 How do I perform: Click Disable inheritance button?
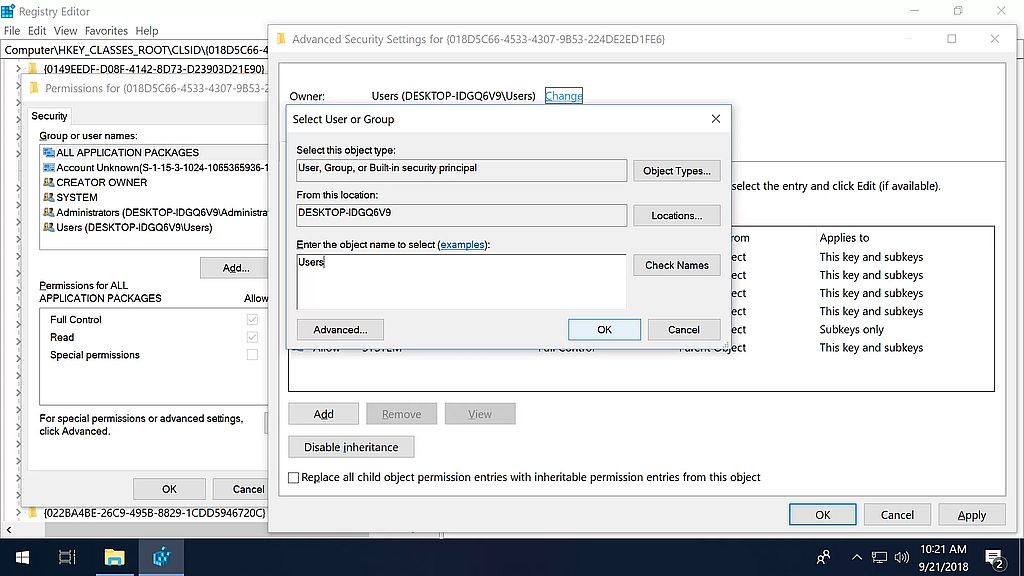click(351, 447)
